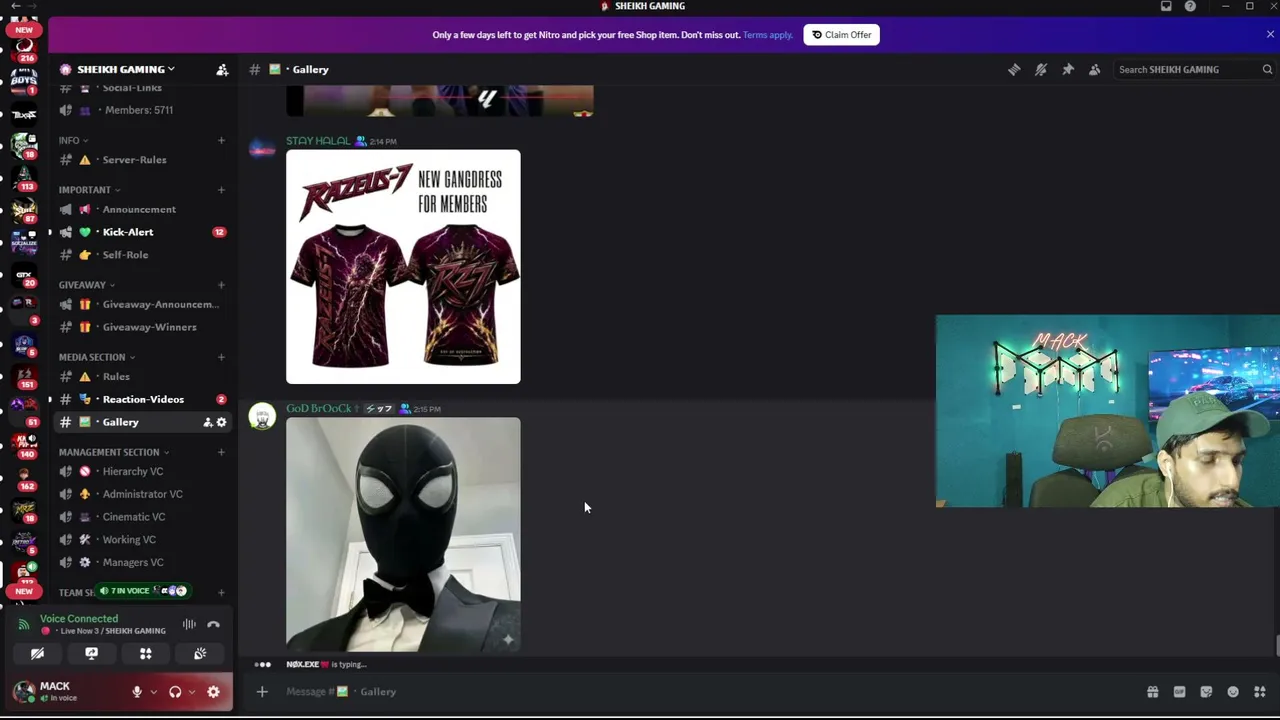The height and width of the screenshot is (720, 1280).
Task: Open the soundboard panel
Action: click(x=200, y=654)
